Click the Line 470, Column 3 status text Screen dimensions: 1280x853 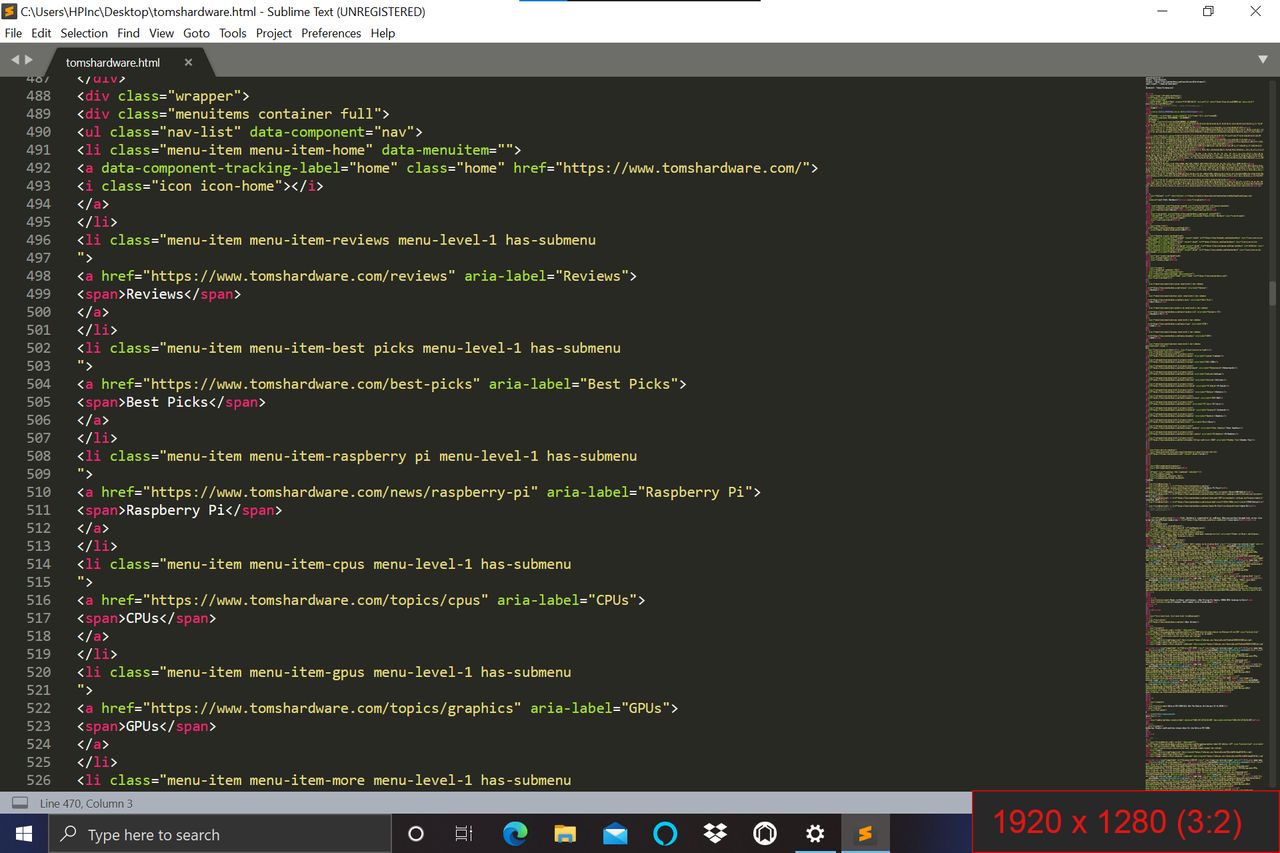pos(86,803)
